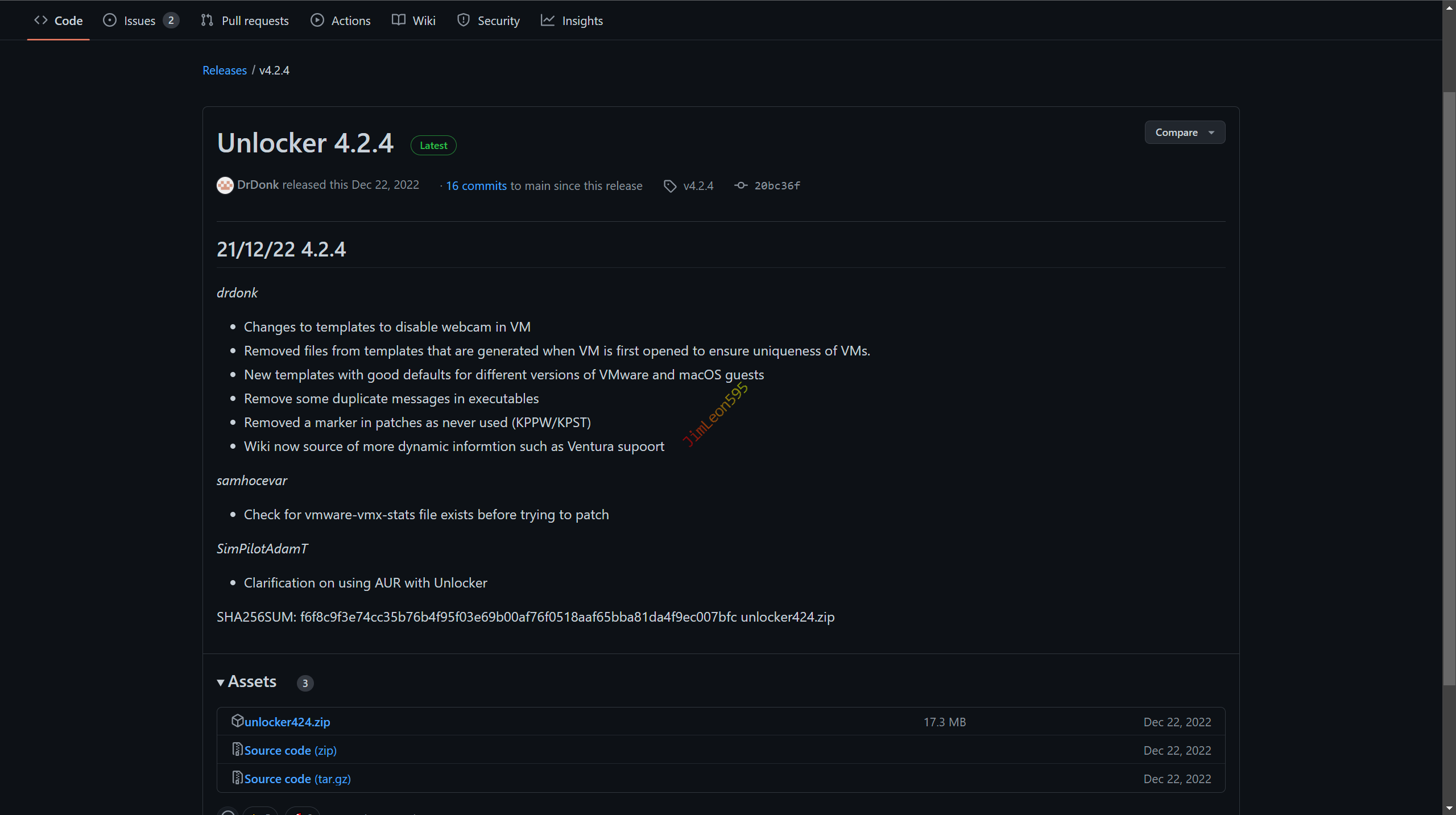This screenshot has width=1456, height=815.
Task: Click the v4.2.4 tag icon
Action: pyautogui.click(x=670, y=186)
